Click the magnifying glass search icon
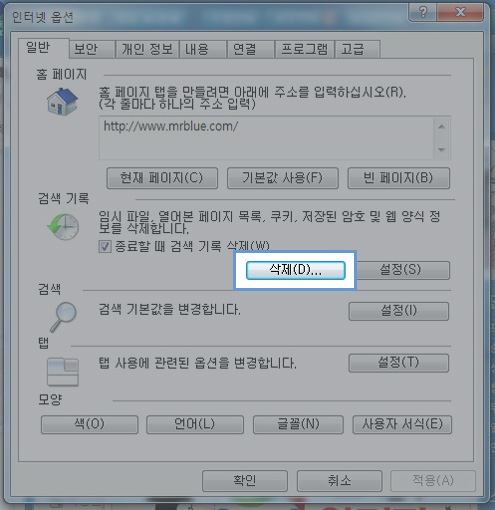The height and width of the screenshot is (510, 495). [64, 317]
